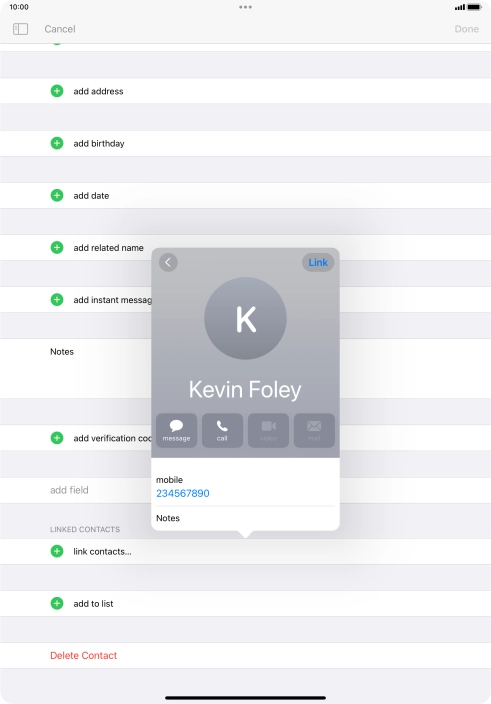The width and height of the screenshot is (491, 704).
Task: Tap the green plus beside add birthday
Action: (x=57, y=143)
